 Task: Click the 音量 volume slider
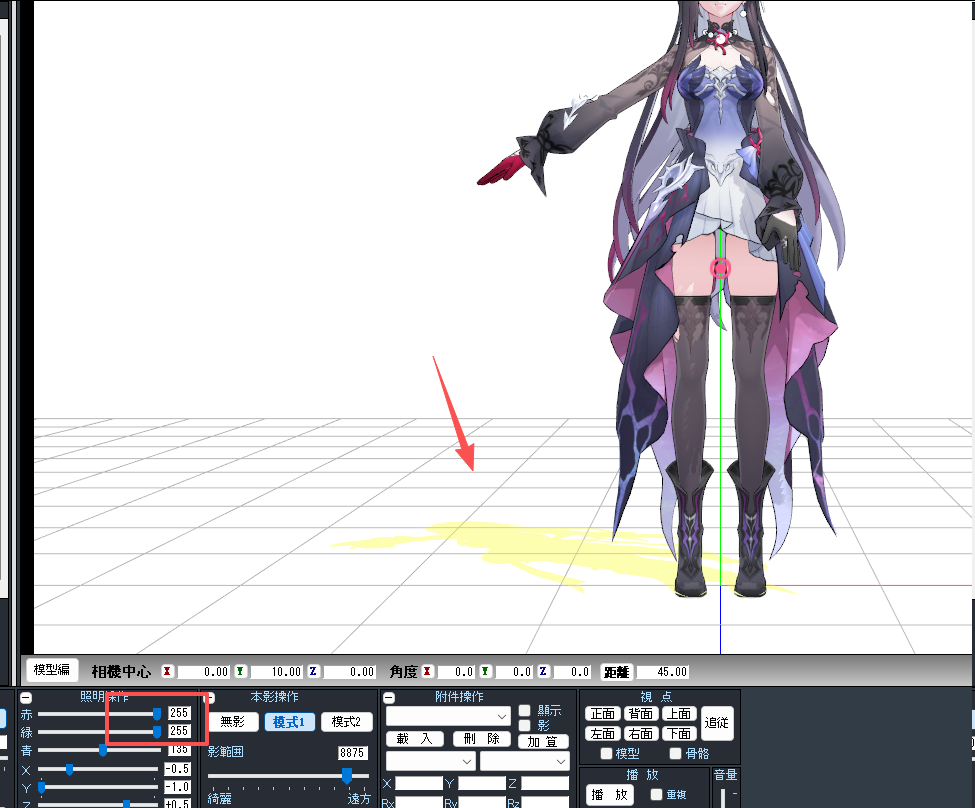coord(723,797)
